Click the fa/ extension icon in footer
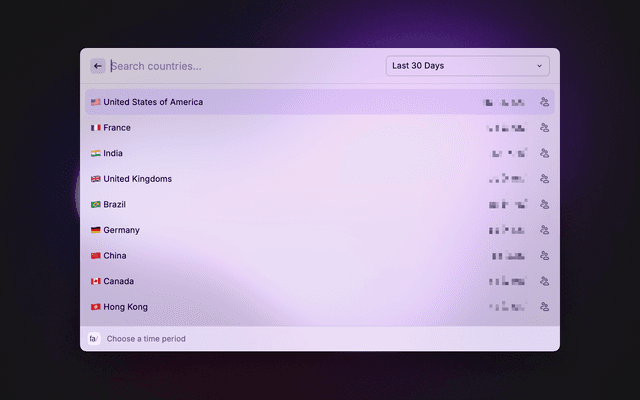Image resolution: width=640 pixels, height=400 pixels. 94,338
